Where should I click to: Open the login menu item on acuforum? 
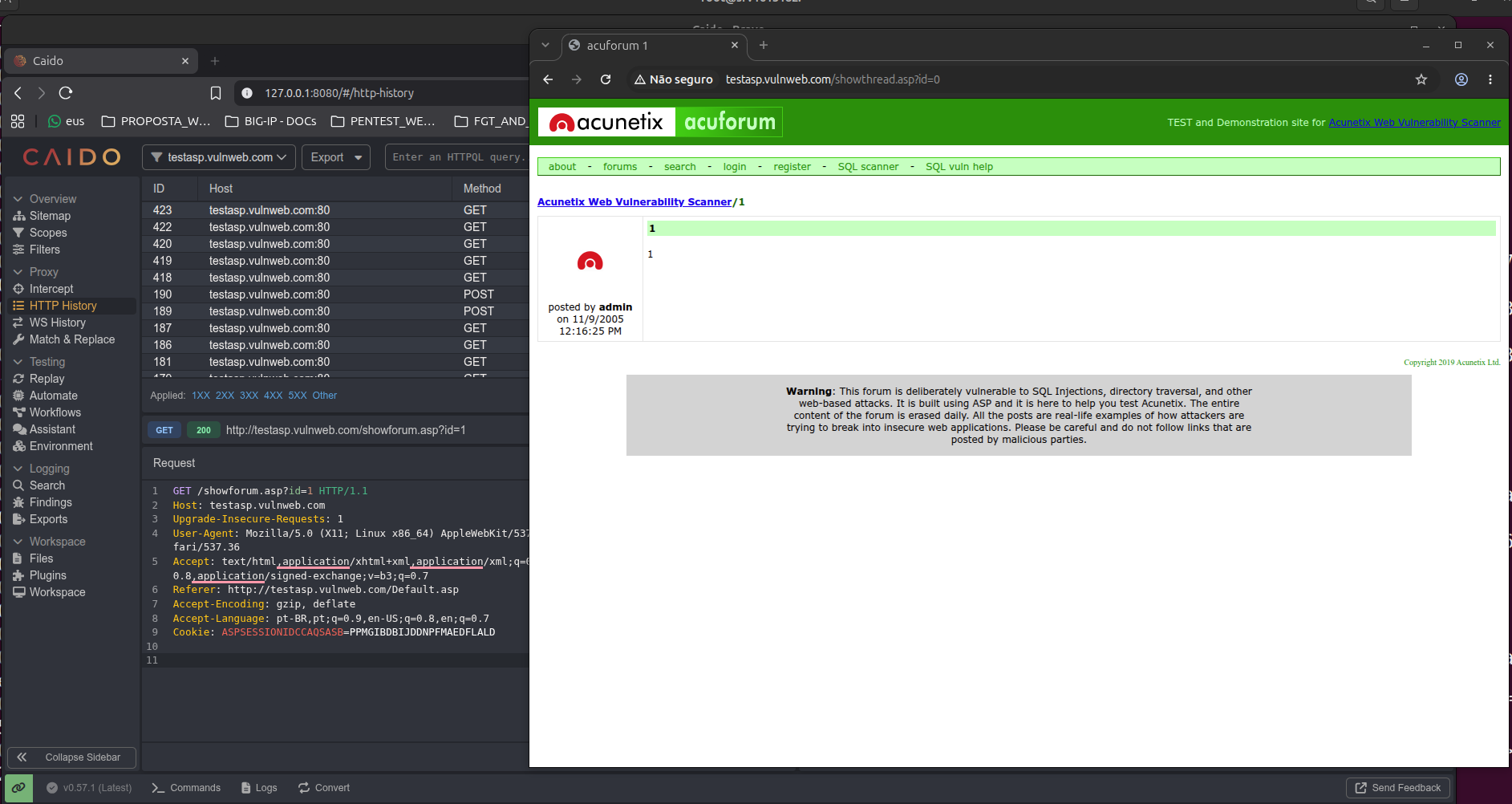click(735, 167)
